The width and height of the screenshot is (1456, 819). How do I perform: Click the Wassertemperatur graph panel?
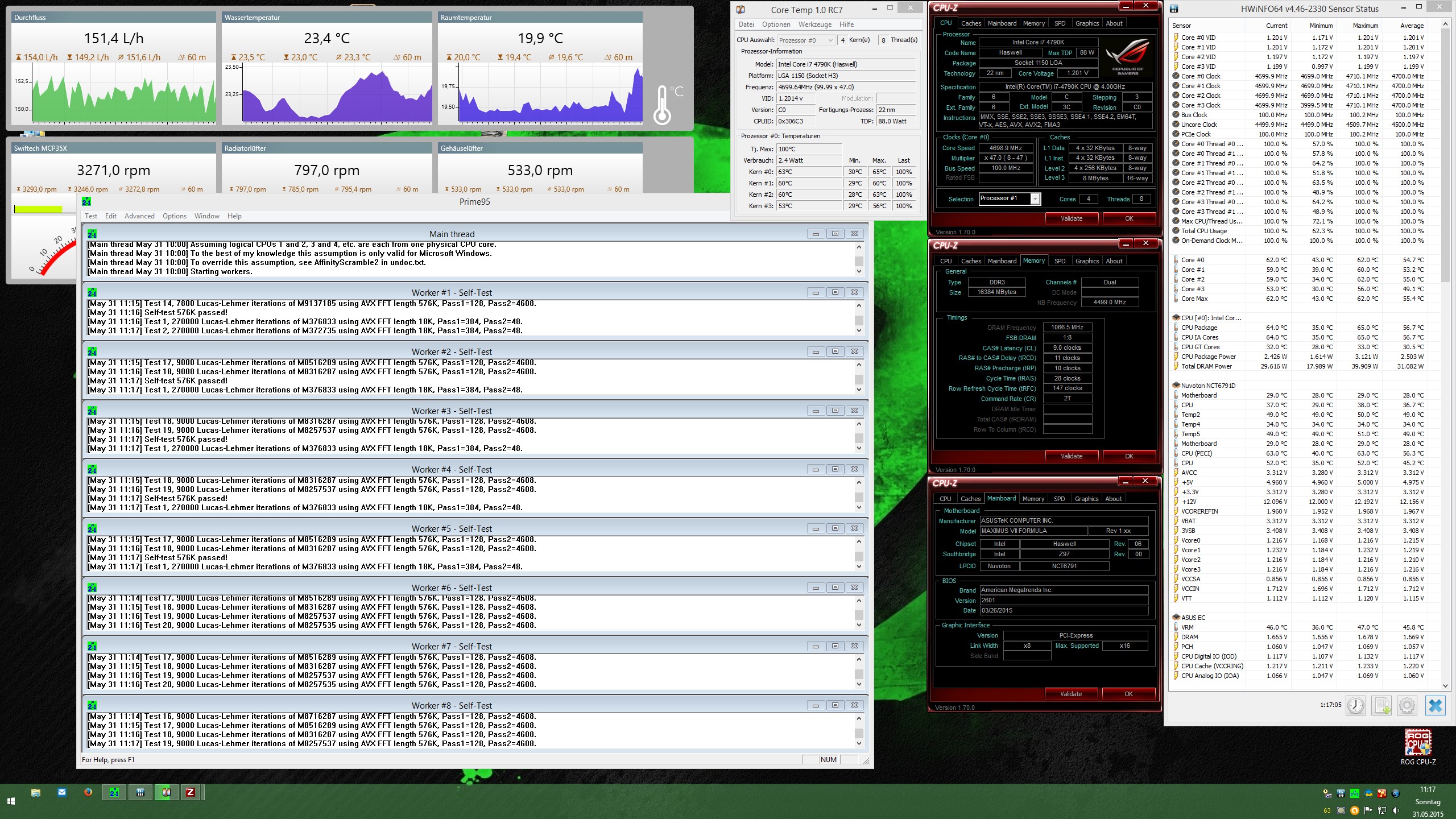point(327,68)
